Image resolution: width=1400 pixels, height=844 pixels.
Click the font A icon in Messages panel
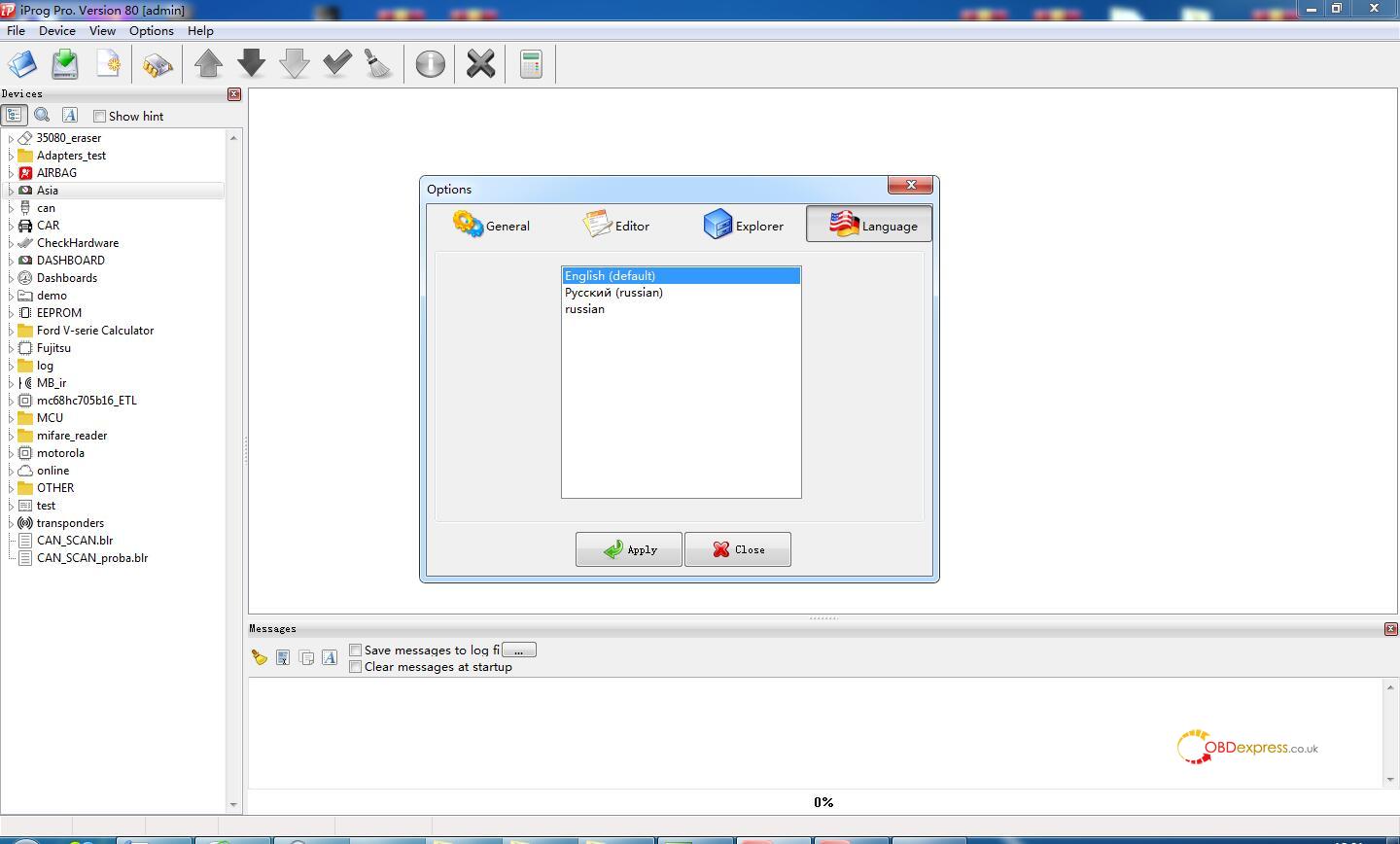[330, 657]
